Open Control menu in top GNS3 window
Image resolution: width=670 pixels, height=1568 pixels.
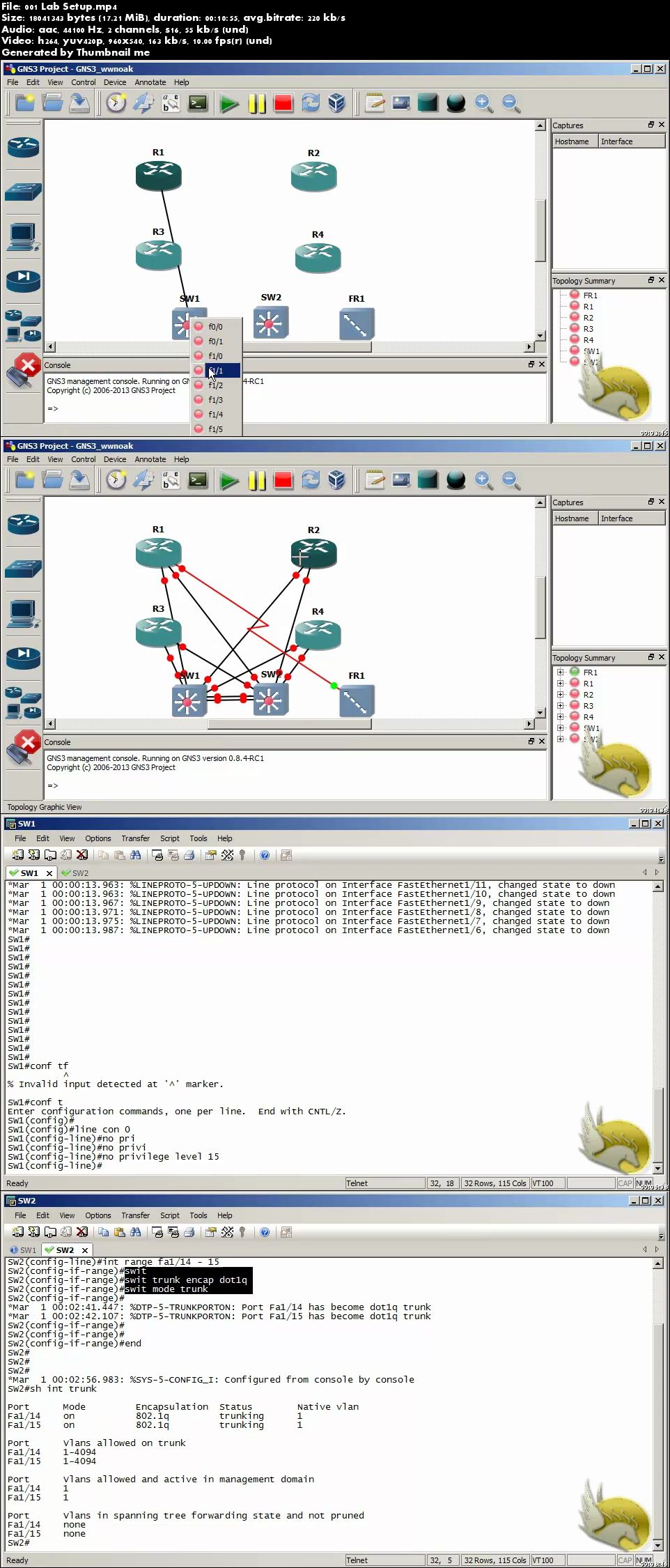pos(83,82)
